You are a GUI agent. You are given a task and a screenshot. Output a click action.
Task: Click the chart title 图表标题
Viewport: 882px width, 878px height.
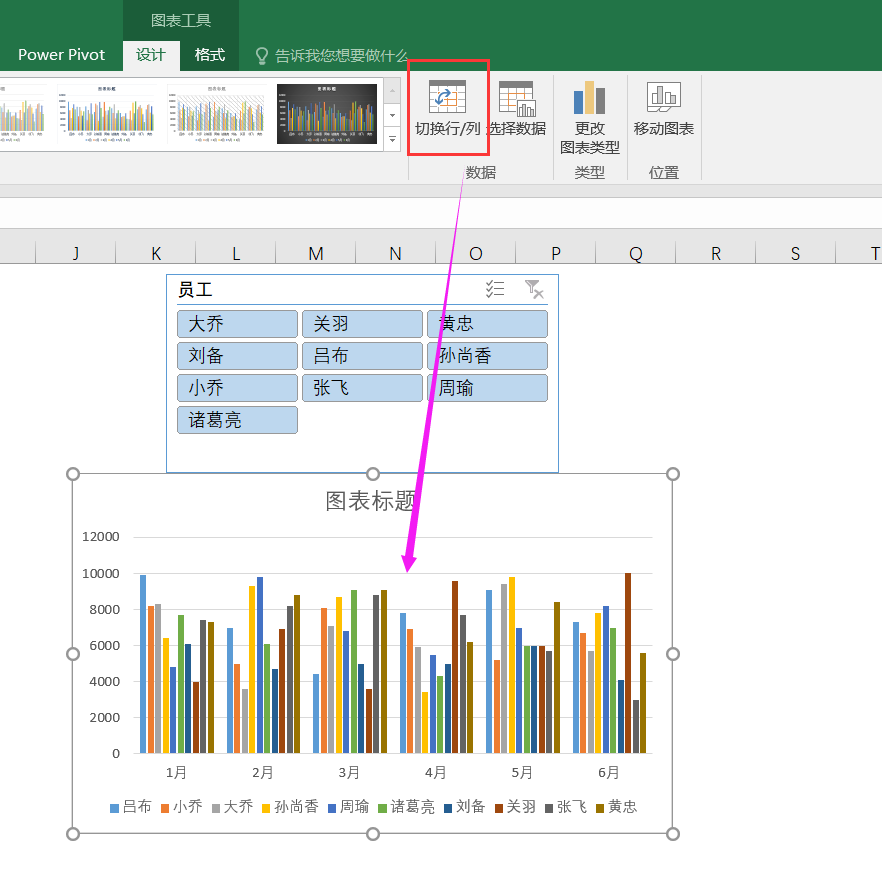coord(371,501)
